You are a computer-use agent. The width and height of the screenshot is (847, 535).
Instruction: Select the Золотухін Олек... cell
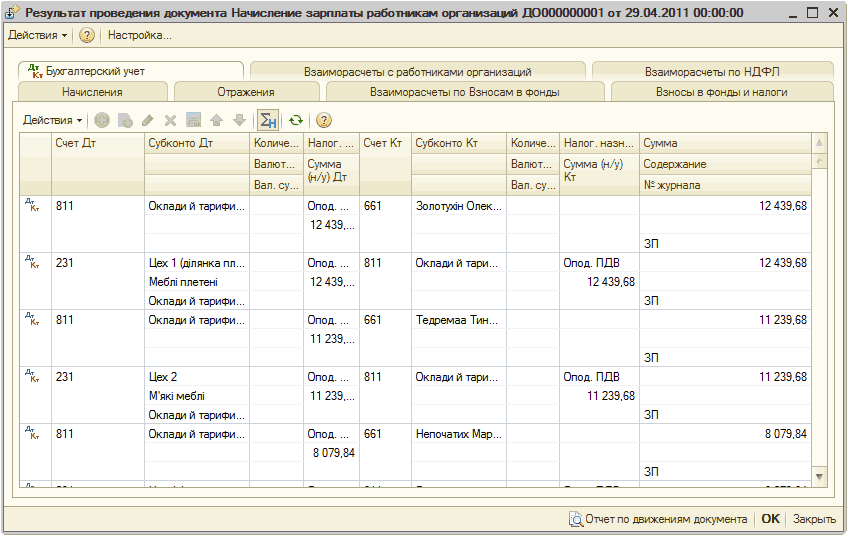point(459,206)
